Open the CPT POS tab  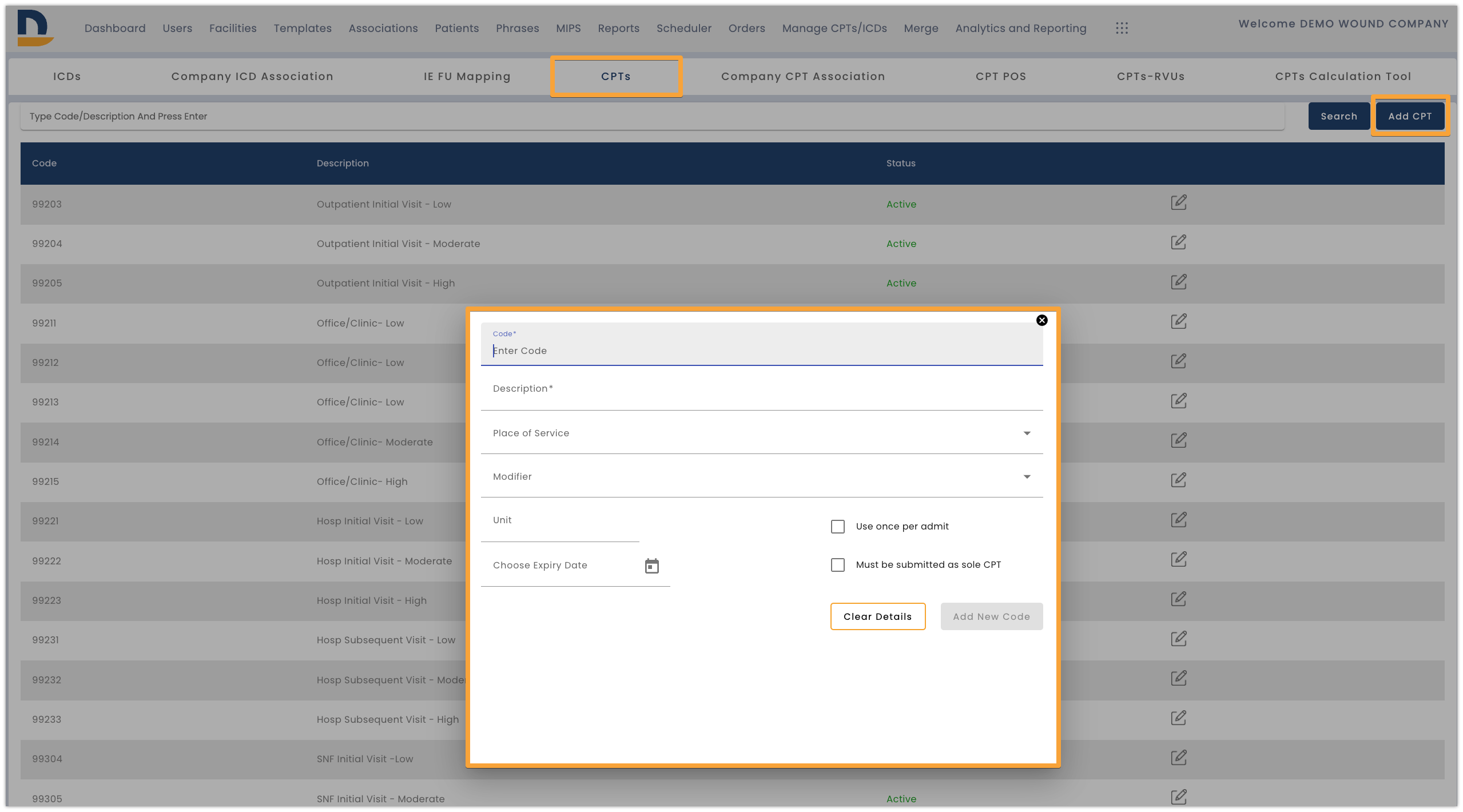click(x=1000, y=77)
